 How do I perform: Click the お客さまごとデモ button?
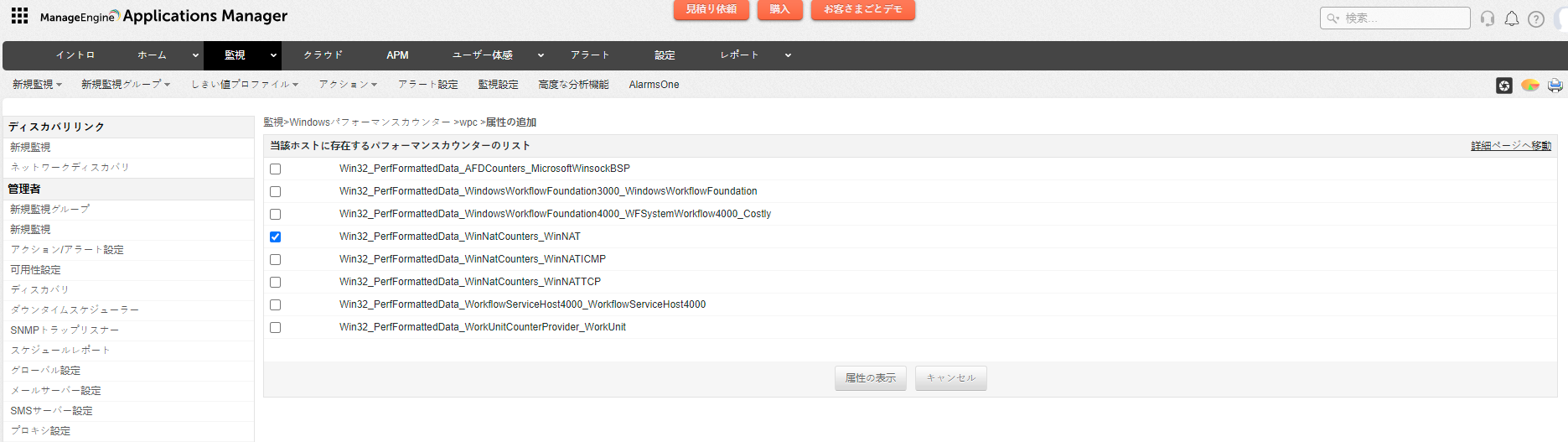862,9
